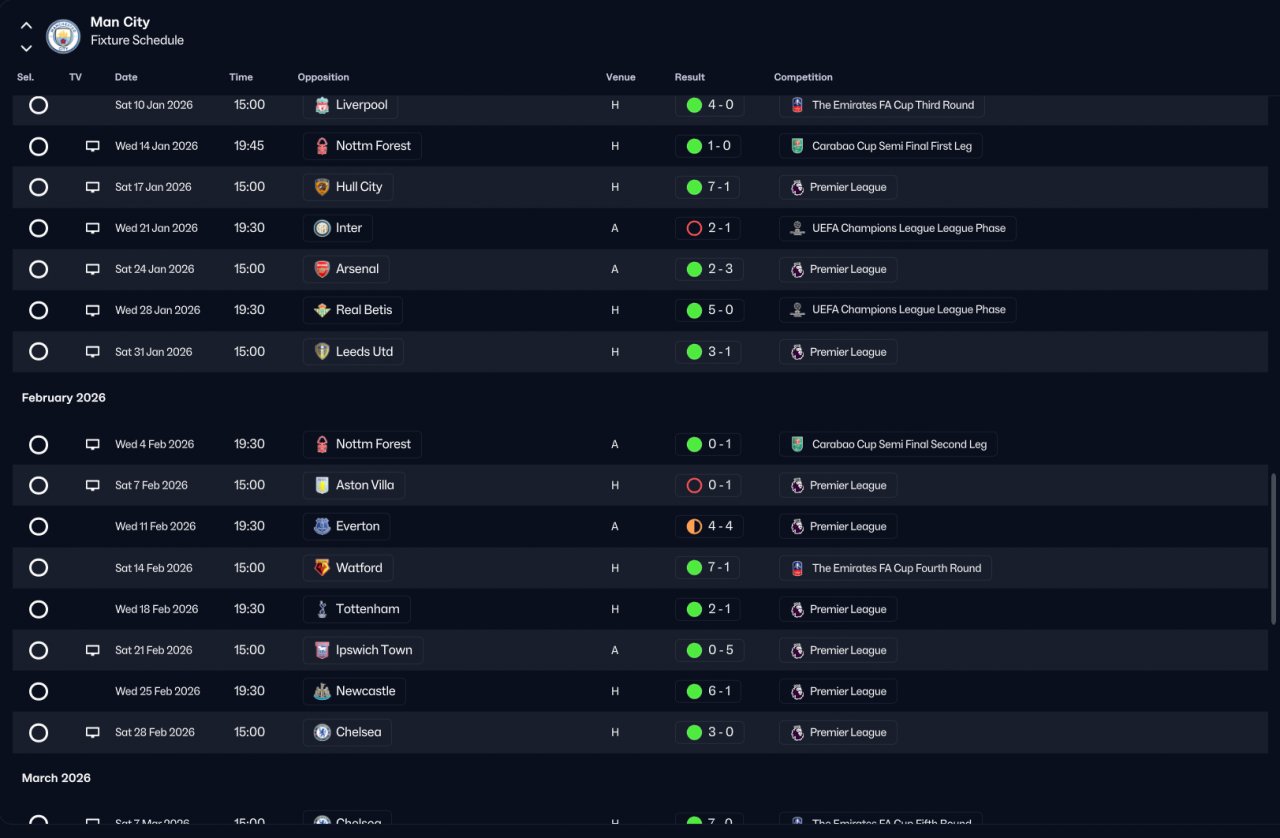Image resolution: width=1280 pixels, height=838 pixels.
Task: Click the Man City club badge
Action: [63, 36]
